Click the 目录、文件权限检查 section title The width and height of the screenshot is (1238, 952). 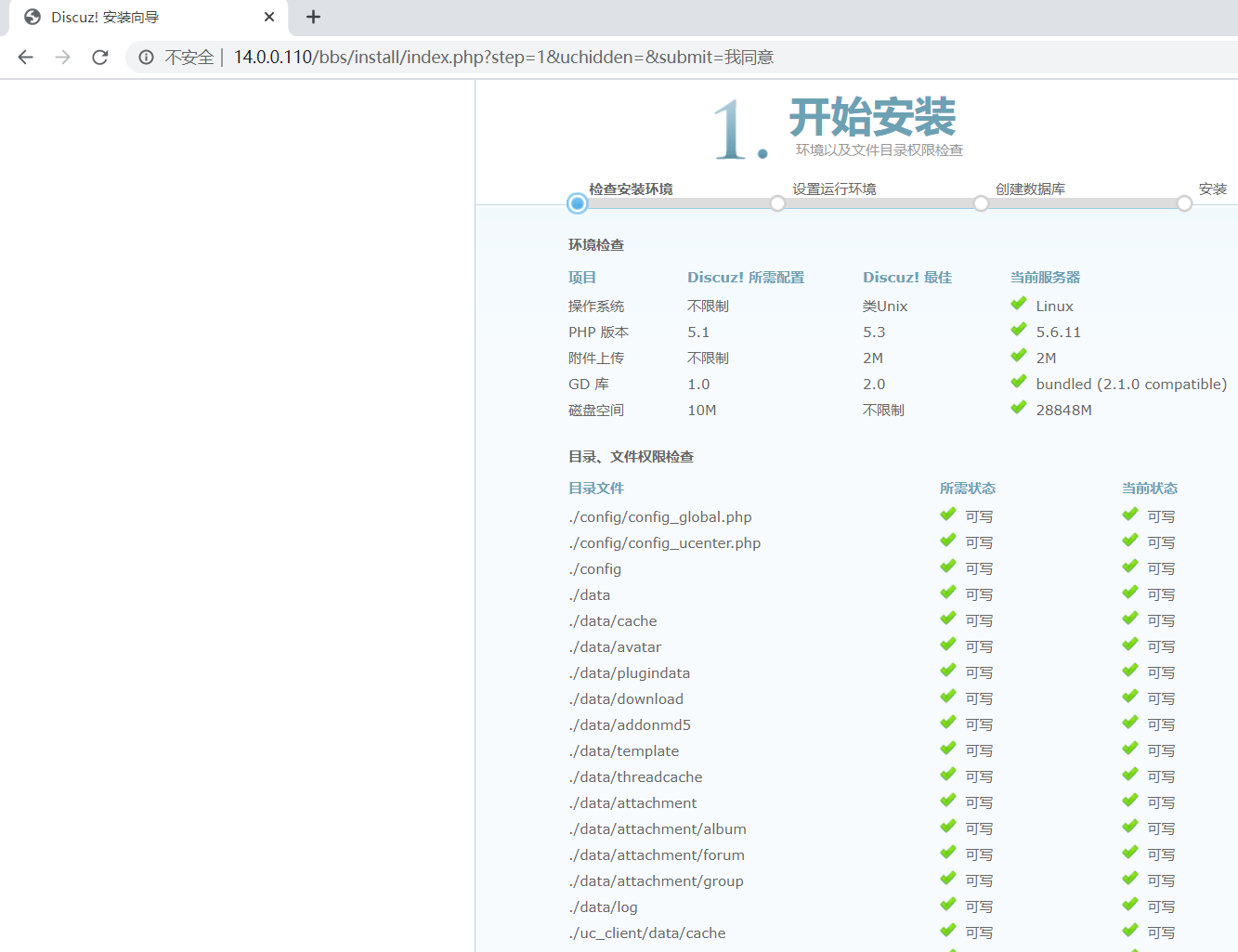632,457
